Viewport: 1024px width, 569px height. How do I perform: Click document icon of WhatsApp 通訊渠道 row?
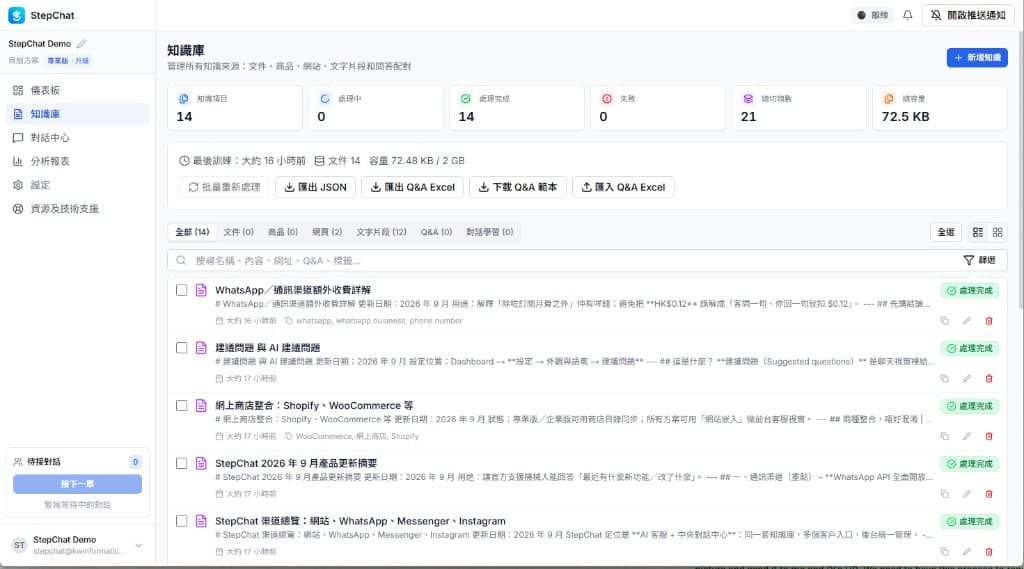pyautogui.click(x=201, y=290)
